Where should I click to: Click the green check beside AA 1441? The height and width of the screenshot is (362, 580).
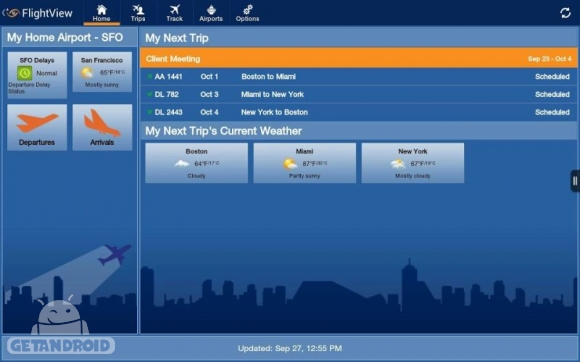click(x=149, y=77)
